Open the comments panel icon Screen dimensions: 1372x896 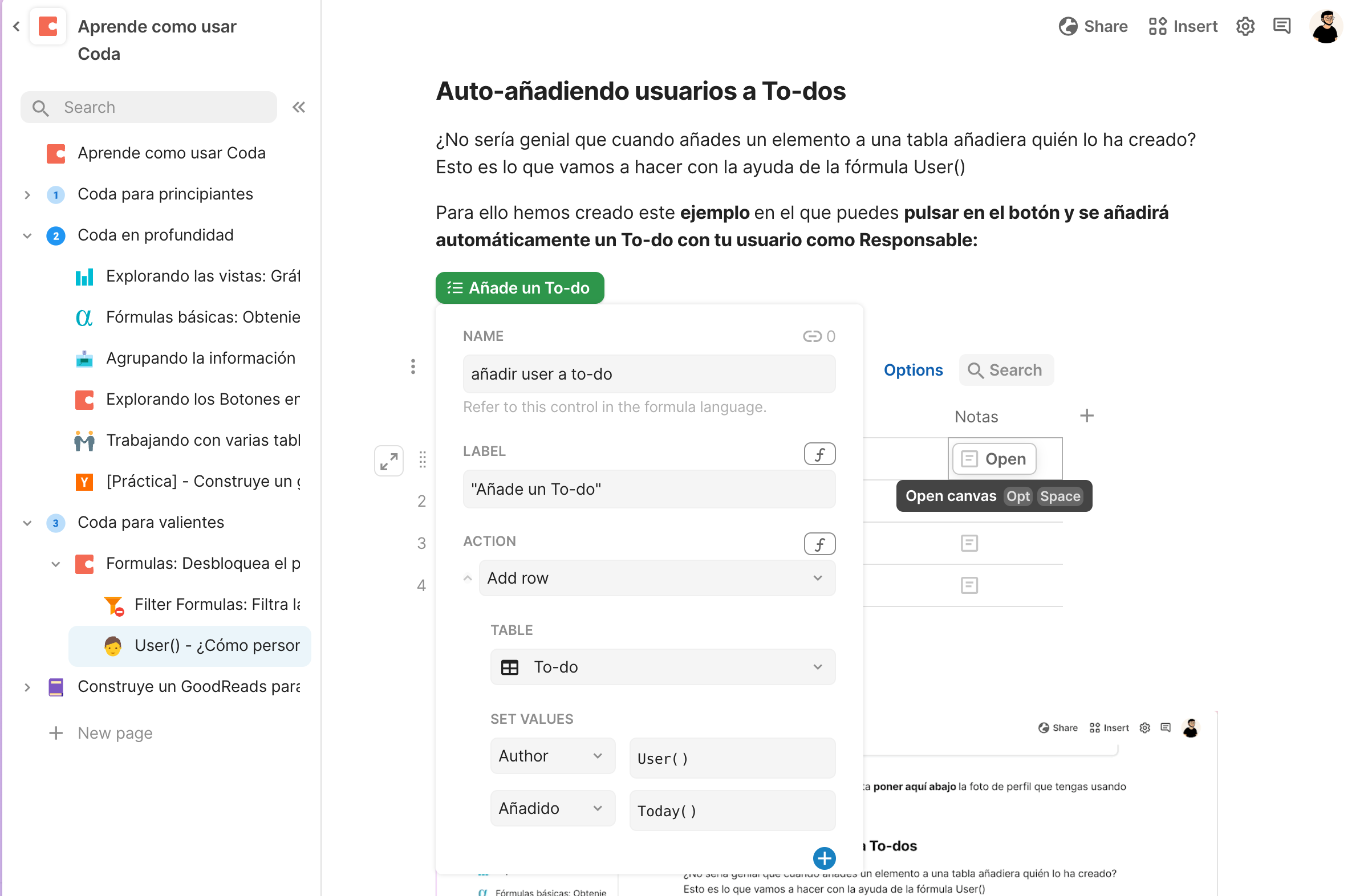point(1281,27)
